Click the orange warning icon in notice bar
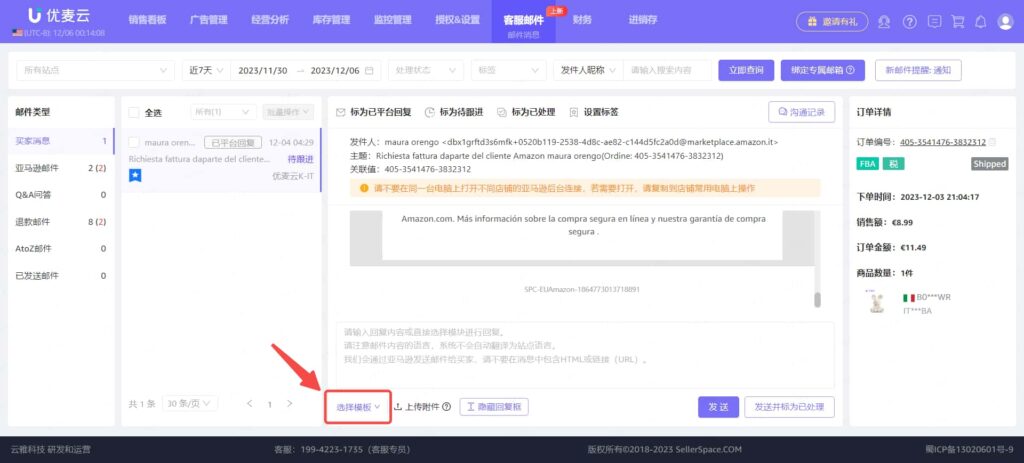Viewport: 1024px width, 463px height. tap(364, 188)
